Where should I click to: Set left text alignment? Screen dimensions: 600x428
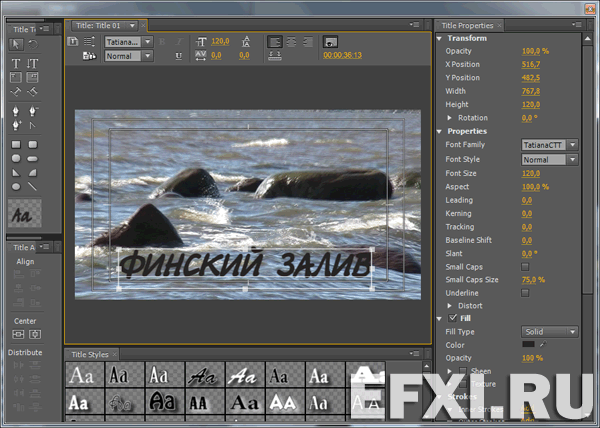coord(275,41)
